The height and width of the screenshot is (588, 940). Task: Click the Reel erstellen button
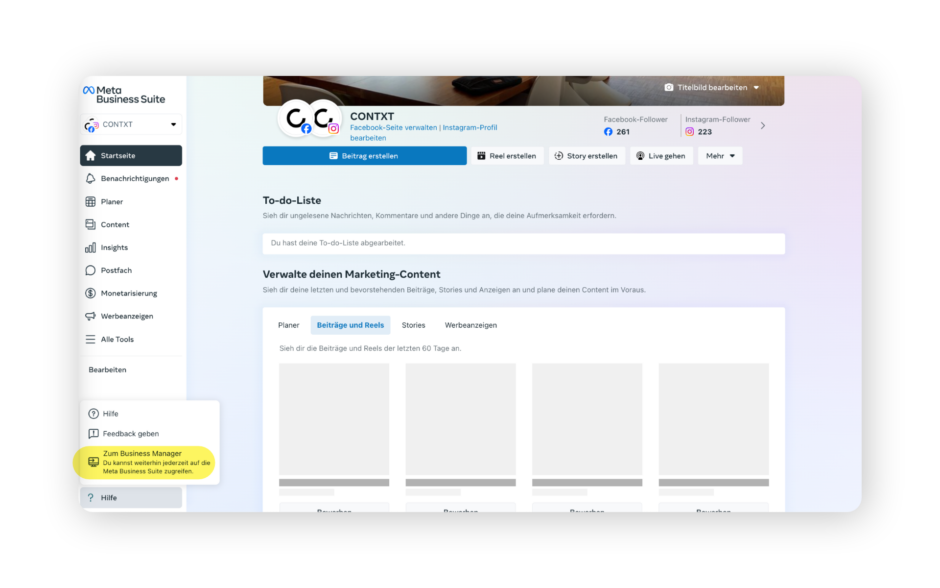click(x=507, y=156)
